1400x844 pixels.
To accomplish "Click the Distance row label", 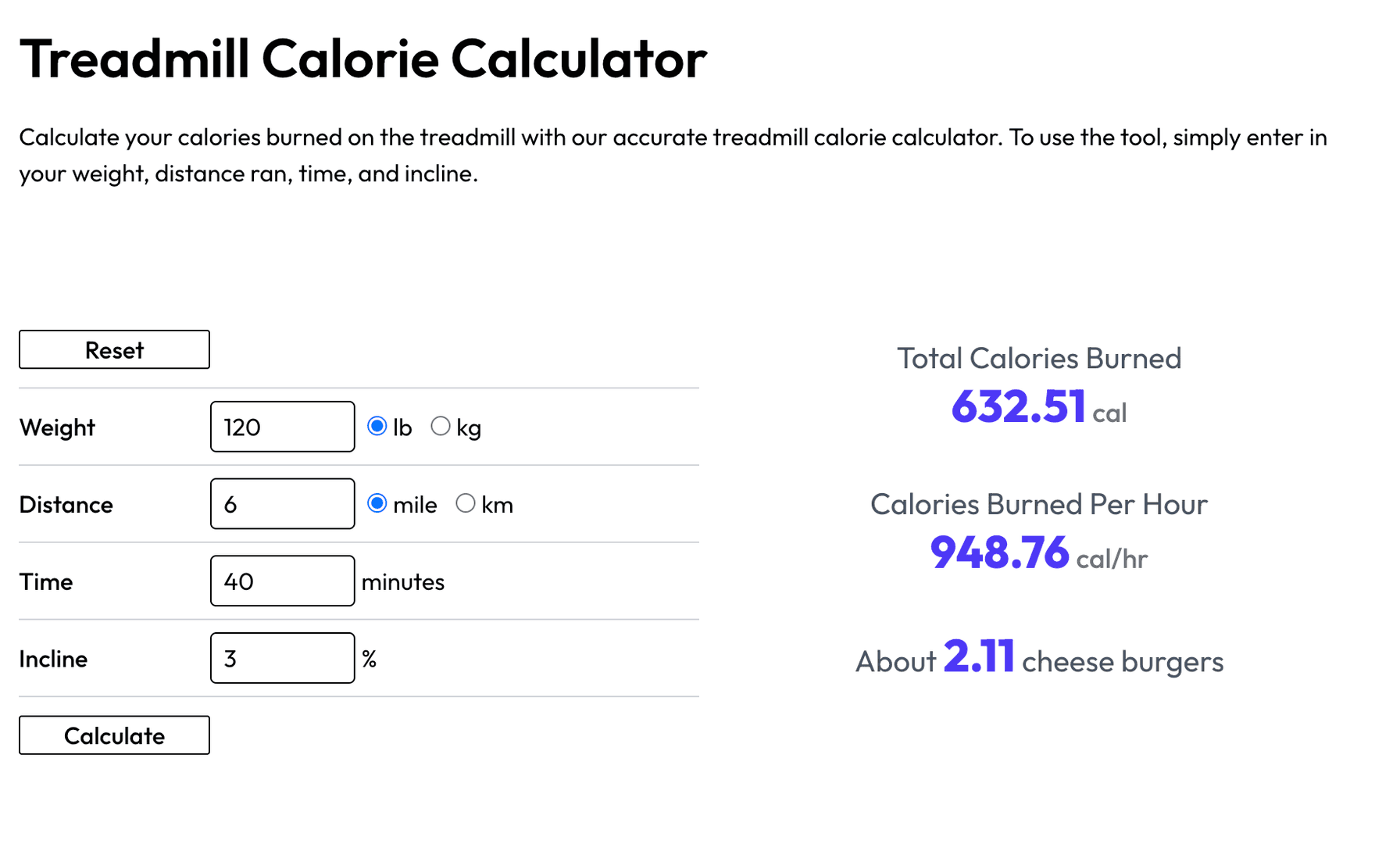I will [x=66, y=503].
